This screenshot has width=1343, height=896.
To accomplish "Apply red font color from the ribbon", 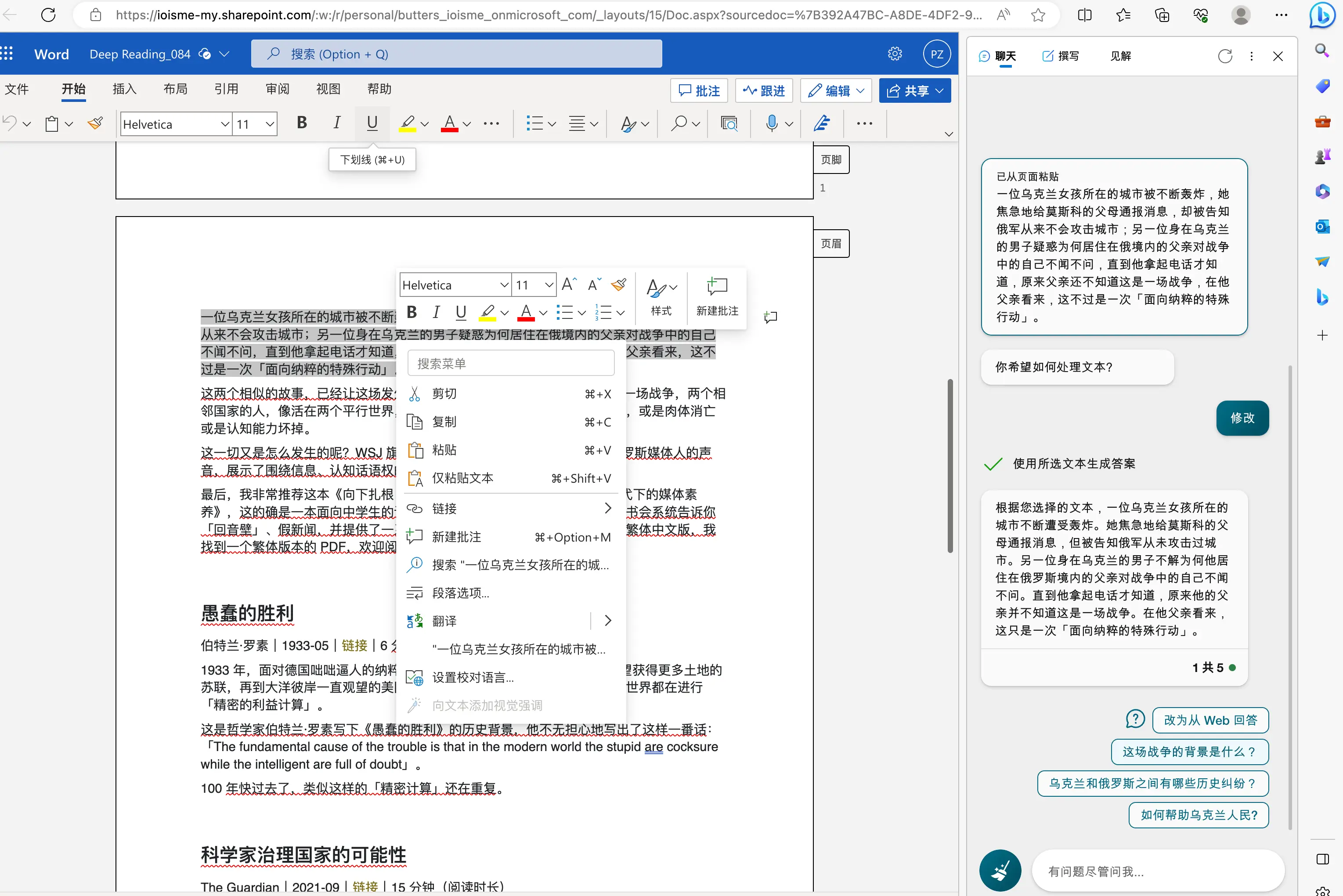I will [450, 123].
